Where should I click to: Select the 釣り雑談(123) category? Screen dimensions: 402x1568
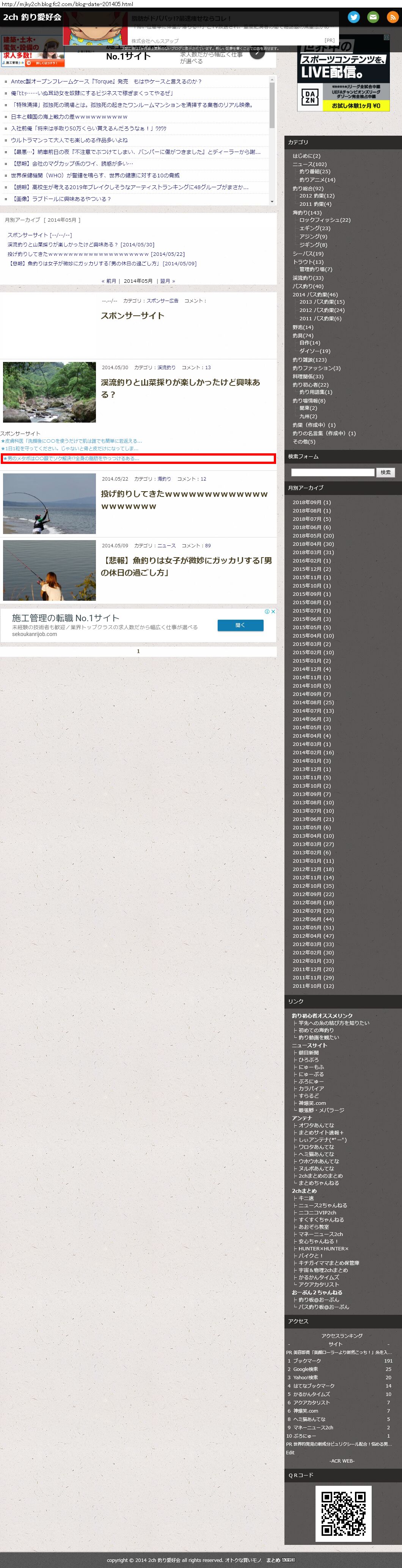(x=309, y=360)
